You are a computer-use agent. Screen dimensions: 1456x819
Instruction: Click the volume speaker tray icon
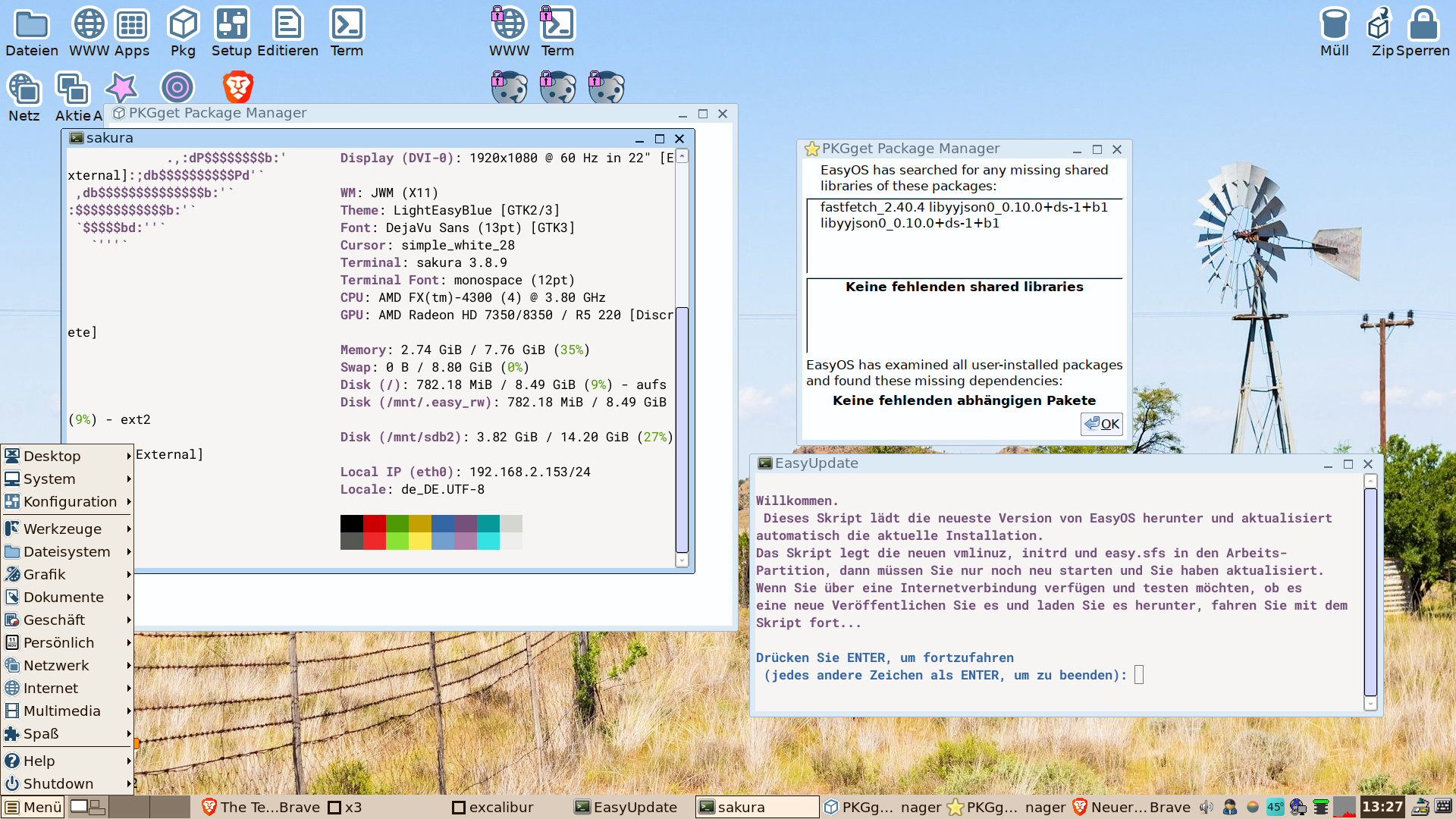(1207, 807)
